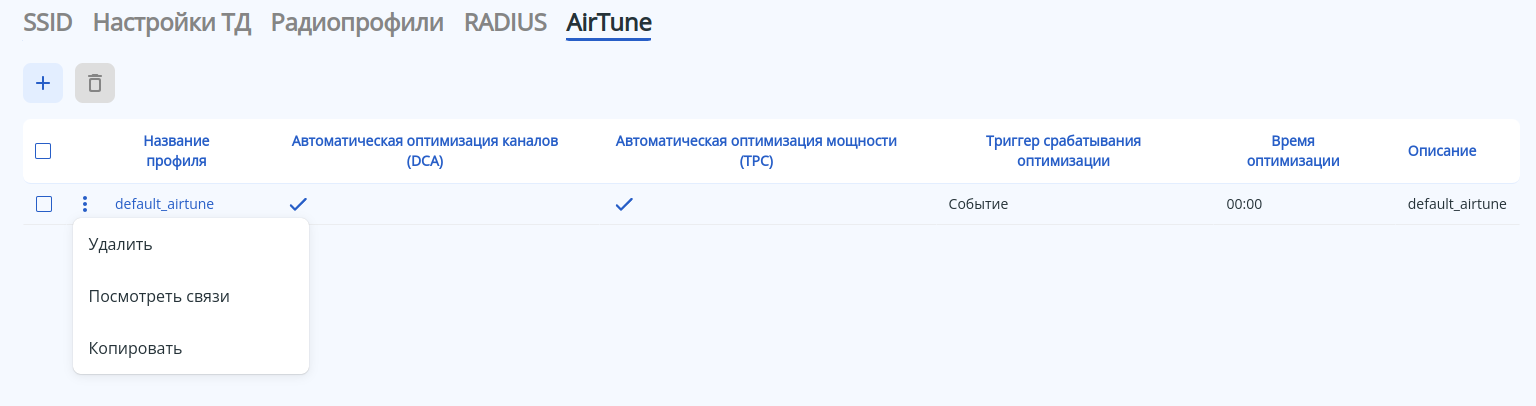Select the default_airtune row checkbox
The image size is (1536, 406).
tap(43, 204)
